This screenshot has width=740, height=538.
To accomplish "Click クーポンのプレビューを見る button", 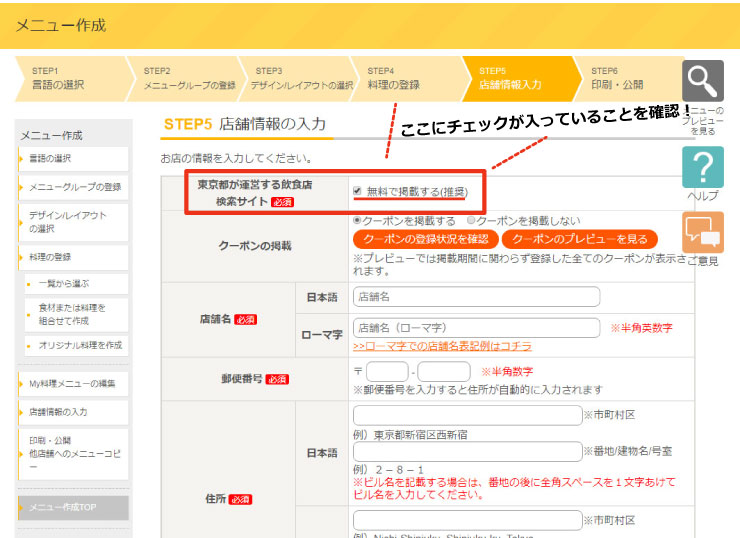I will [580, 239].
